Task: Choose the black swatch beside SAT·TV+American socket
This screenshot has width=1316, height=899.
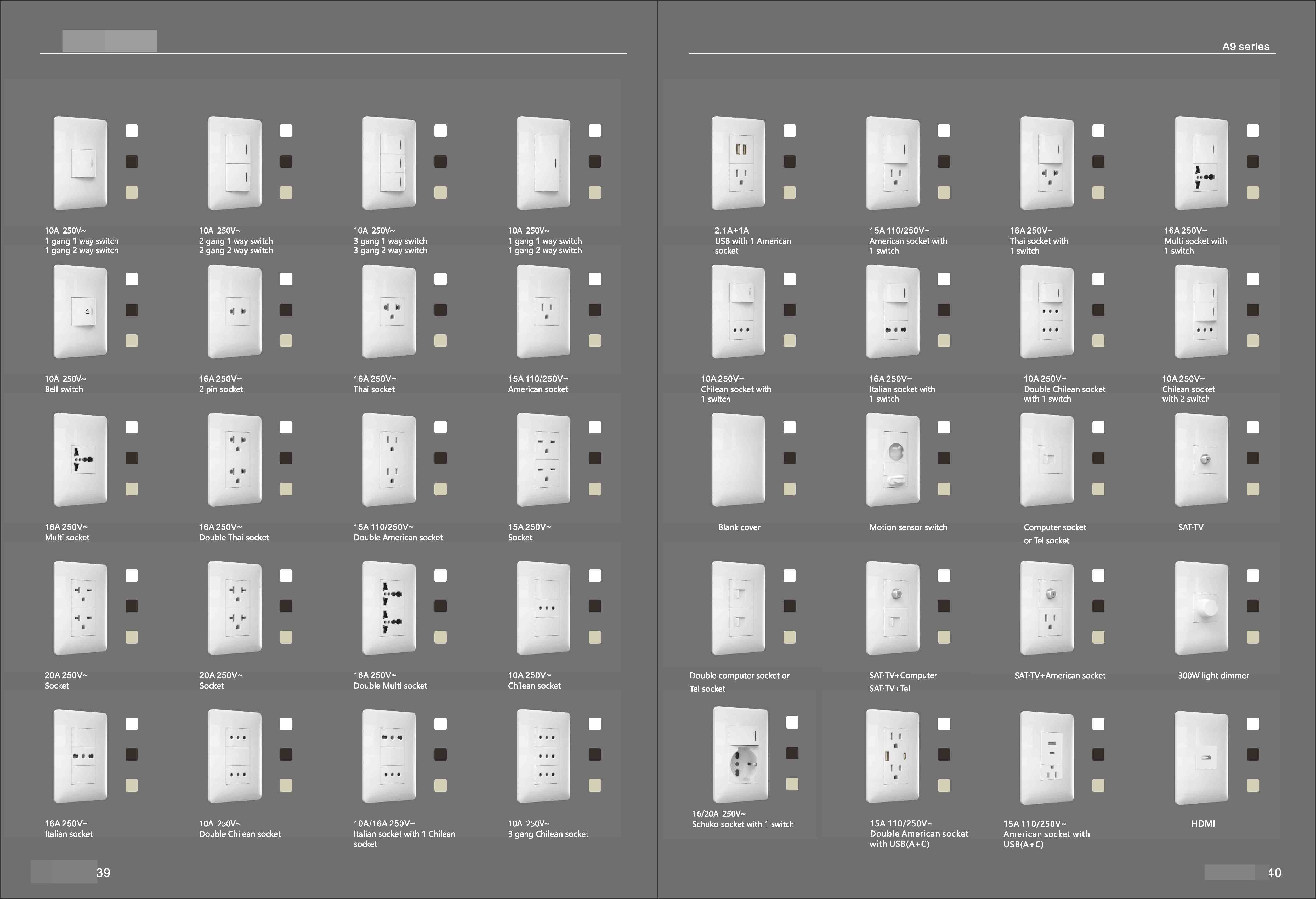Action: tap(1098, 606)
